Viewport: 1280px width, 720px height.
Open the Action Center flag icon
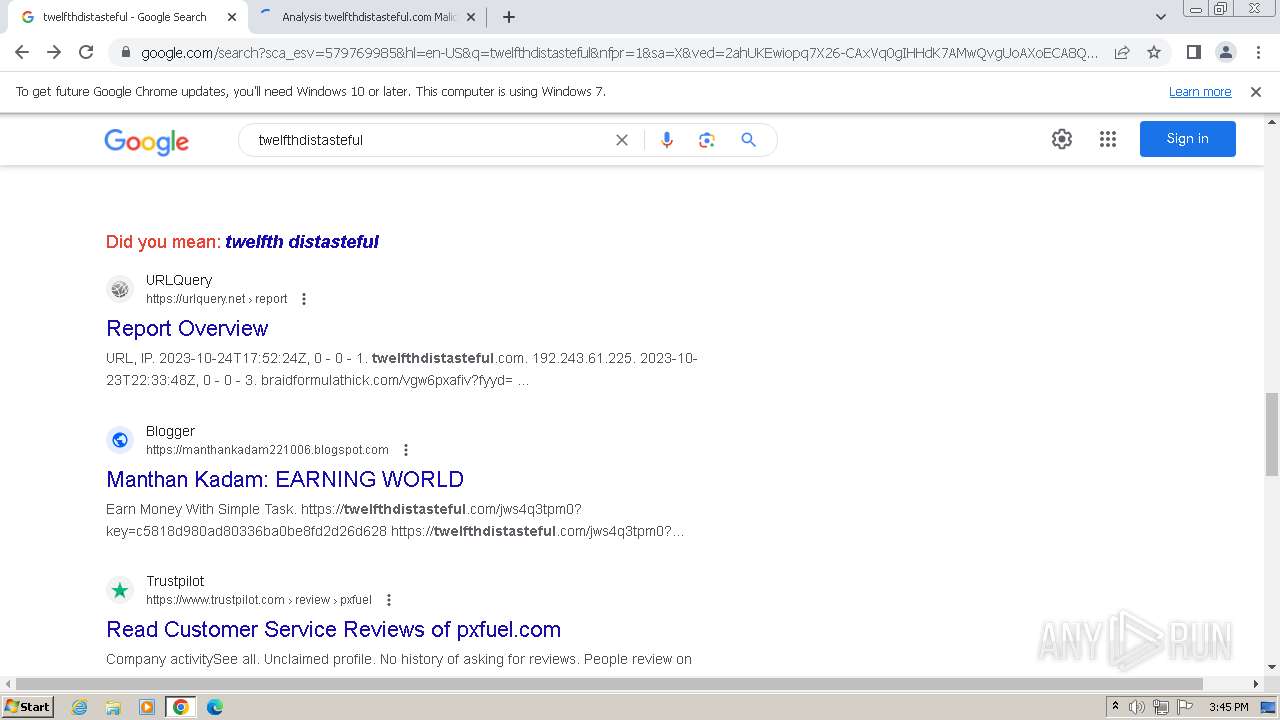point(1185,707)
